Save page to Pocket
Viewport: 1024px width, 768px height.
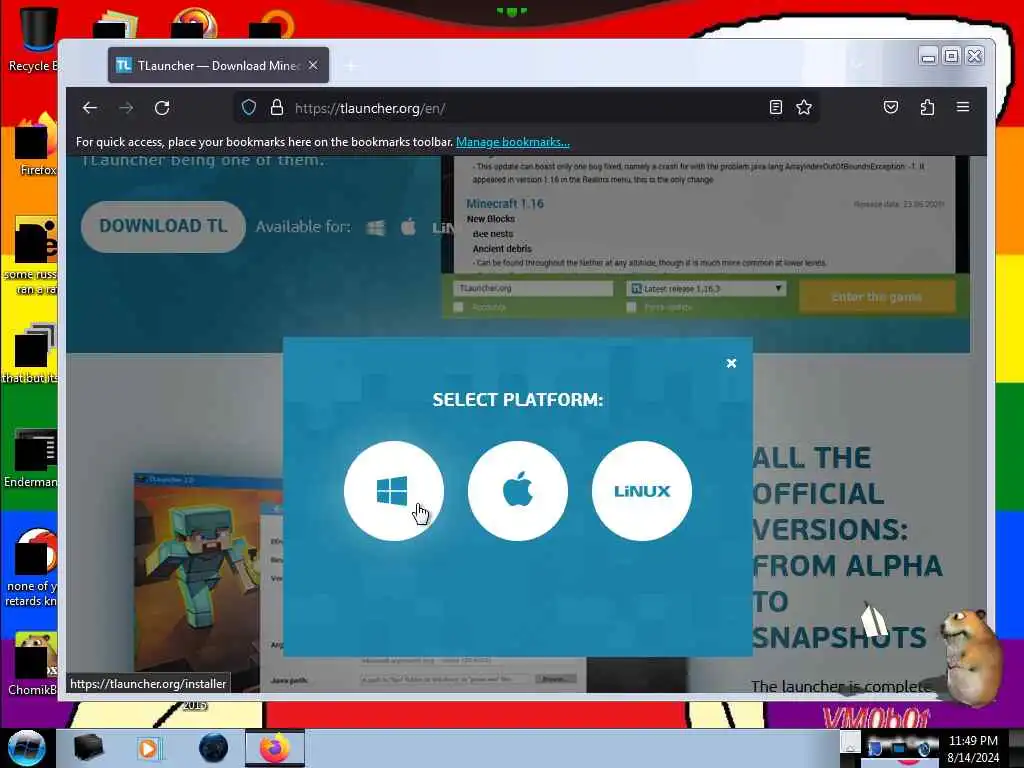click(891, 107)
